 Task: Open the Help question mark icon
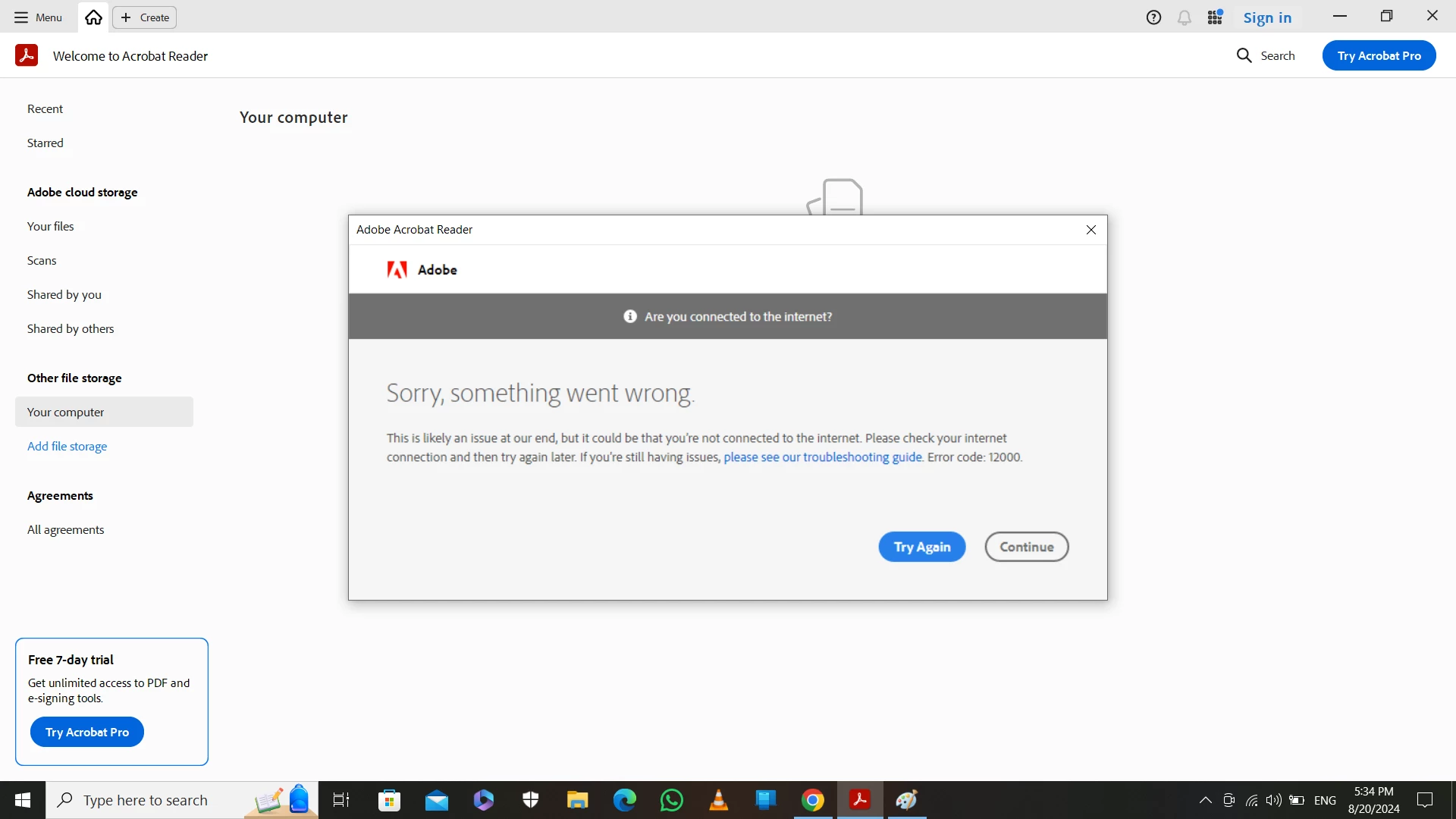1153,17
